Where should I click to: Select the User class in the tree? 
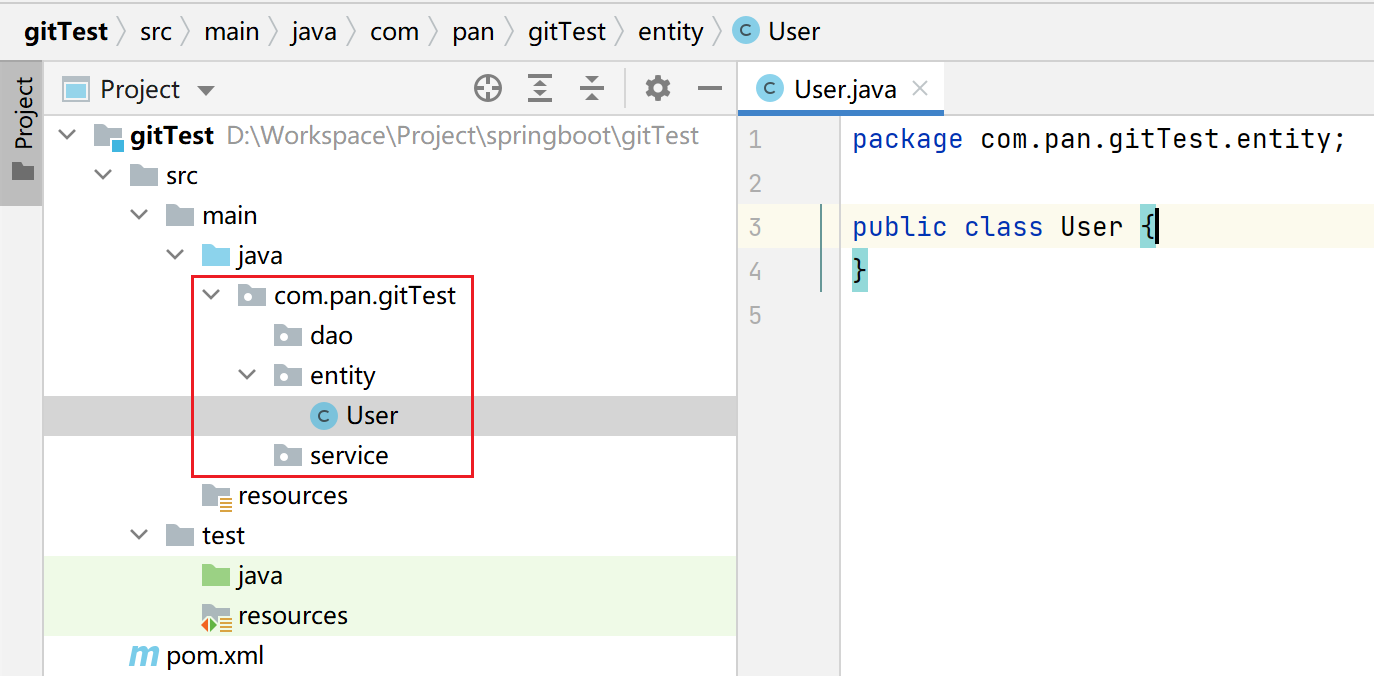(x=372, y=416)
